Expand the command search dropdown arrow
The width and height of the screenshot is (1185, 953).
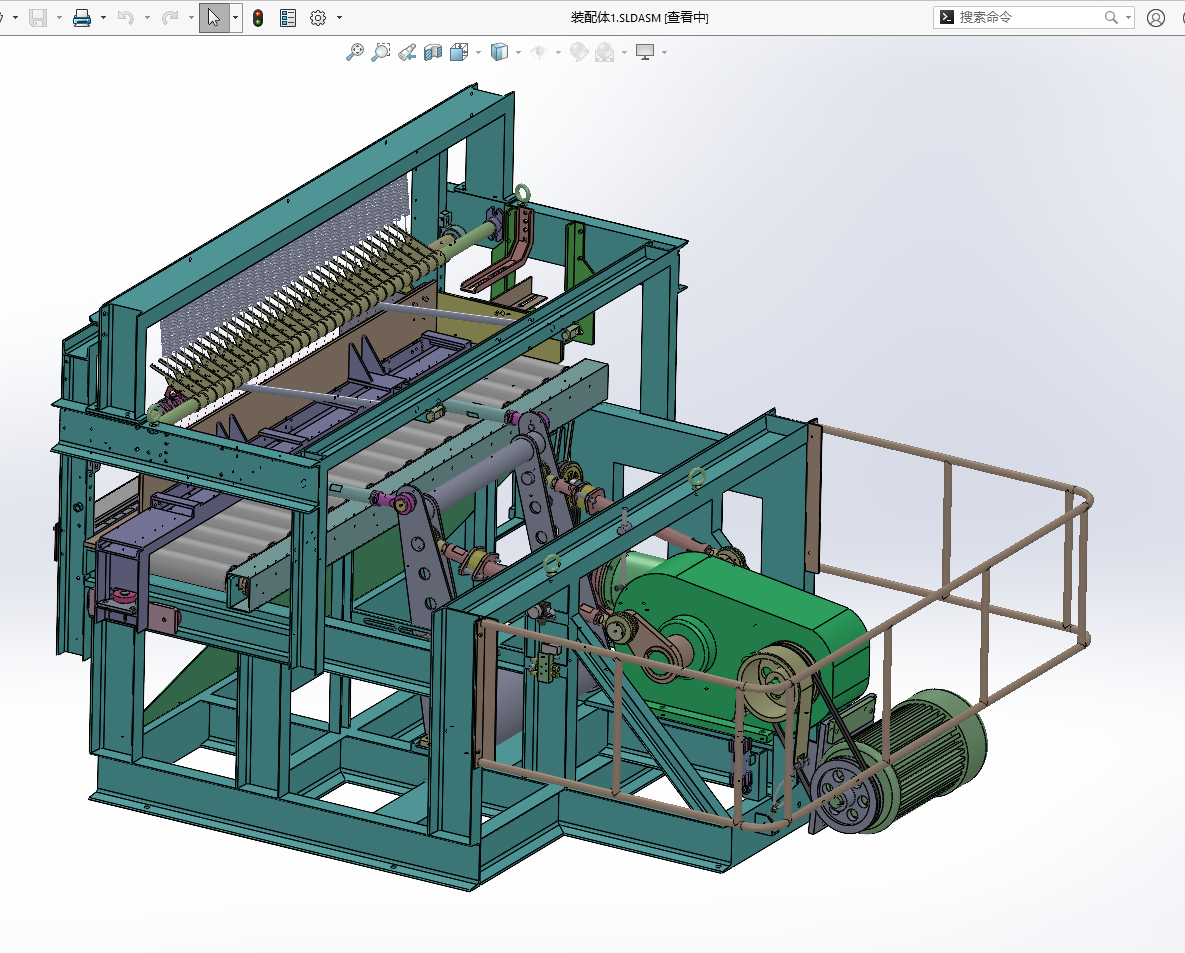coord(1128,17)
